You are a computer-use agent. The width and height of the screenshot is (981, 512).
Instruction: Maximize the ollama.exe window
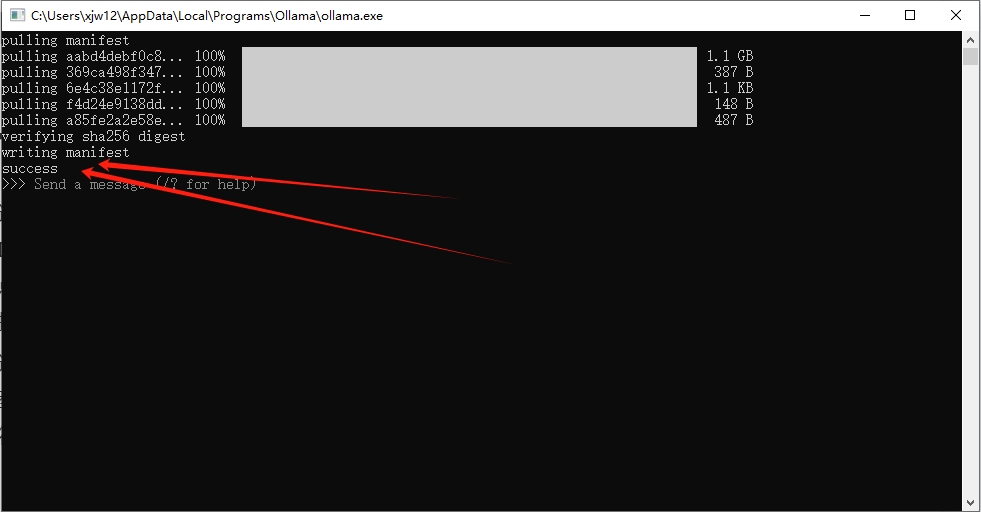[x=910, y=15]
